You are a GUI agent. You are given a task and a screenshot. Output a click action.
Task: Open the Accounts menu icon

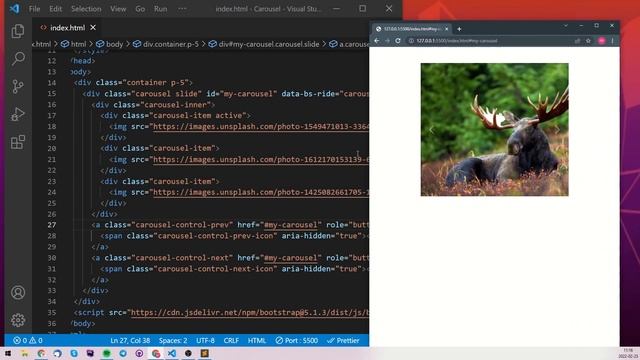point(18,292)
